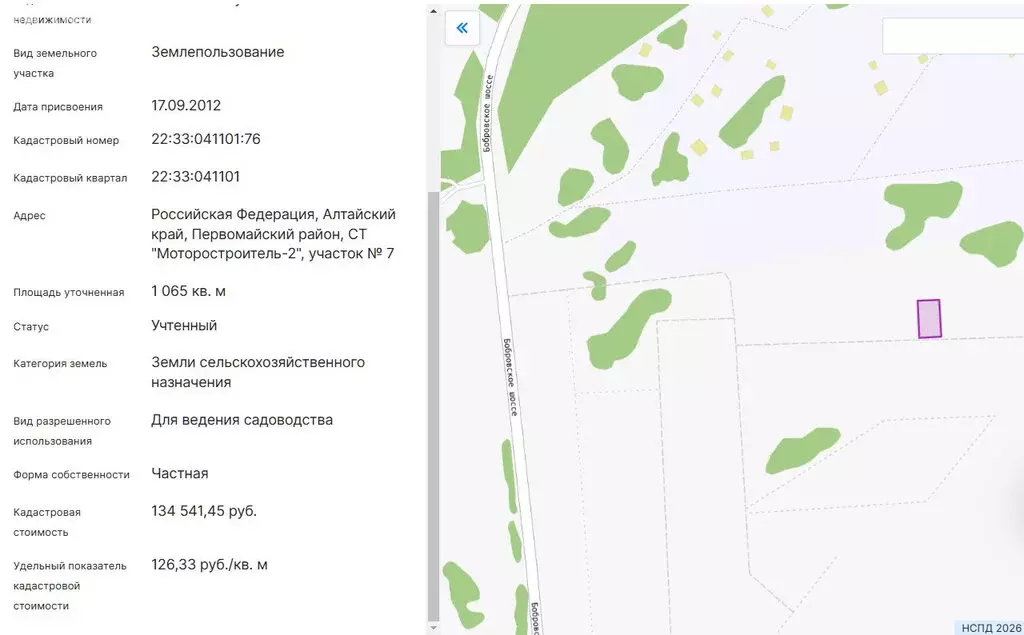Screen dimensions: 1024x635
Task: Click the label Кадастровый квартал
Action: (70, 178)
